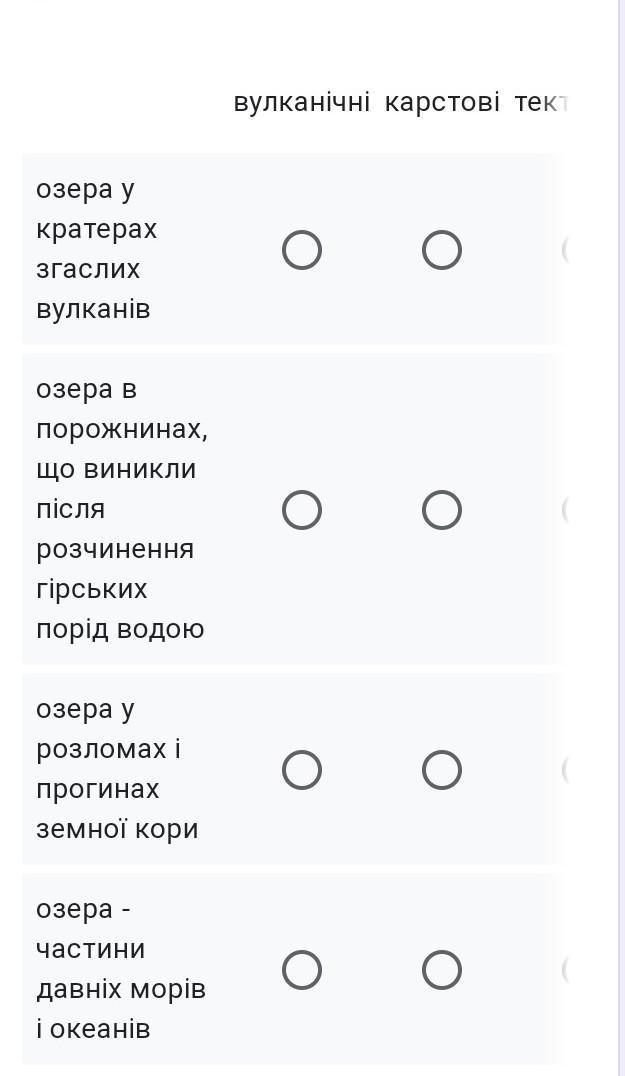The height and width of the screenshot is (1076, 625).
Task: Pick вулканічні for частини давніх морів row
Action: [x=302, y=970]
